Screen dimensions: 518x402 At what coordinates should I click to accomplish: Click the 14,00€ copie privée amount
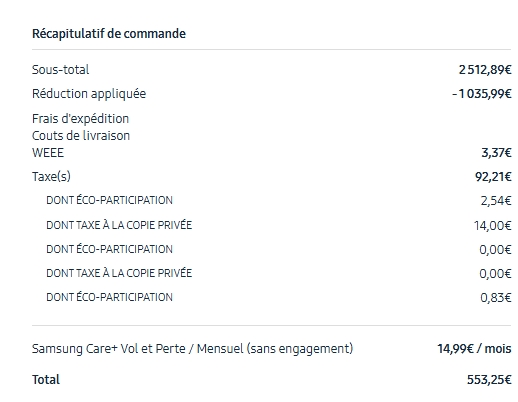point(493,226)
